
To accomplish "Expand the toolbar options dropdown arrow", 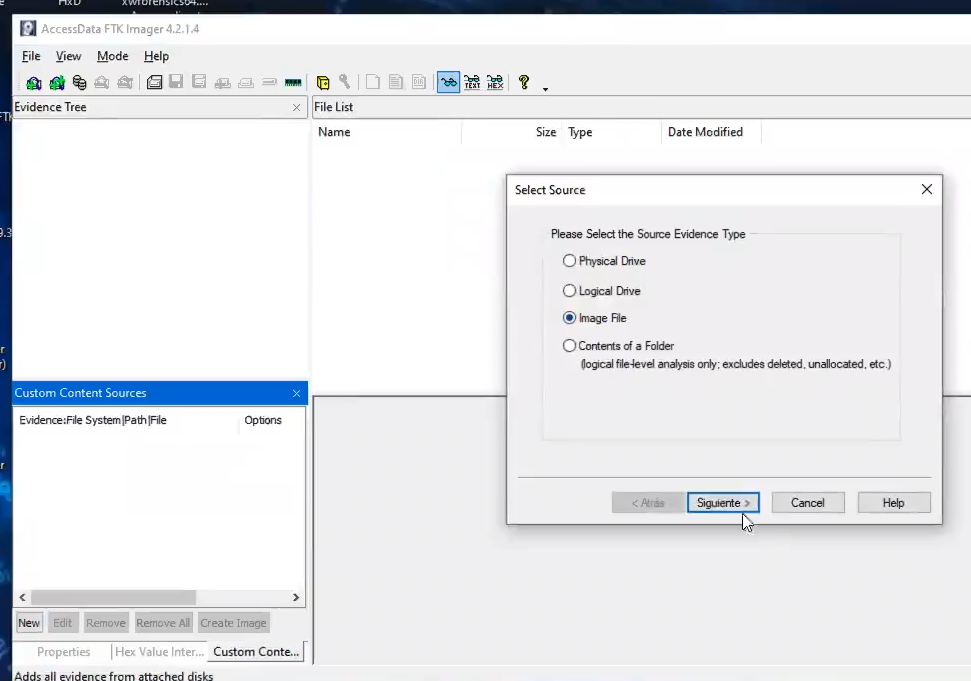I will [x=546, y=89].
